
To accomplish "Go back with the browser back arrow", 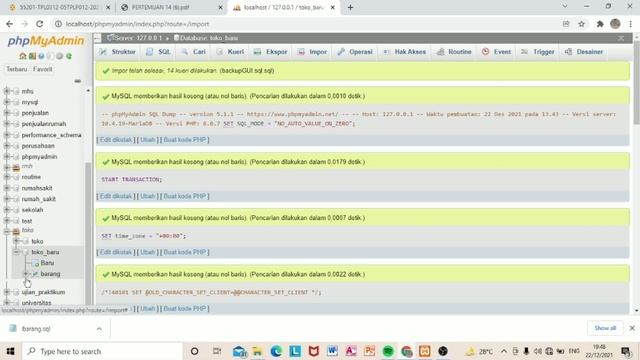I will pos(10,24).
